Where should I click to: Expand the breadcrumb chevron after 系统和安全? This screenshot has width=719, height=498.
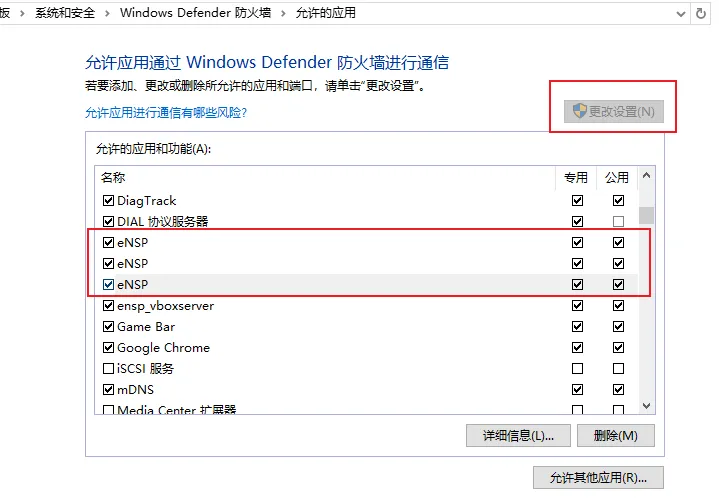[107, 13]
